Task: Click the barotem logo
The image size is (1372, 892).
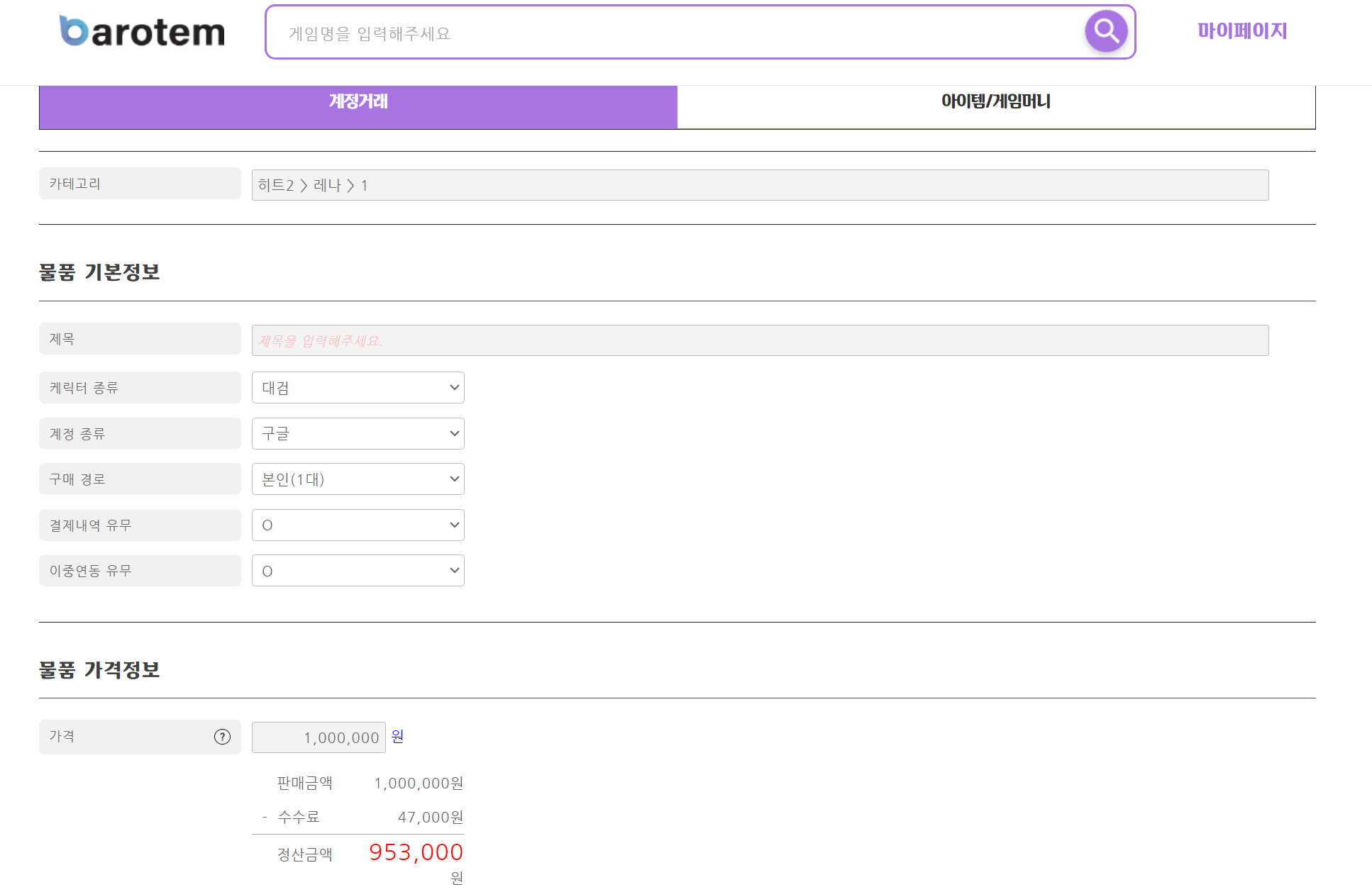Action: [x=142, y=32]
